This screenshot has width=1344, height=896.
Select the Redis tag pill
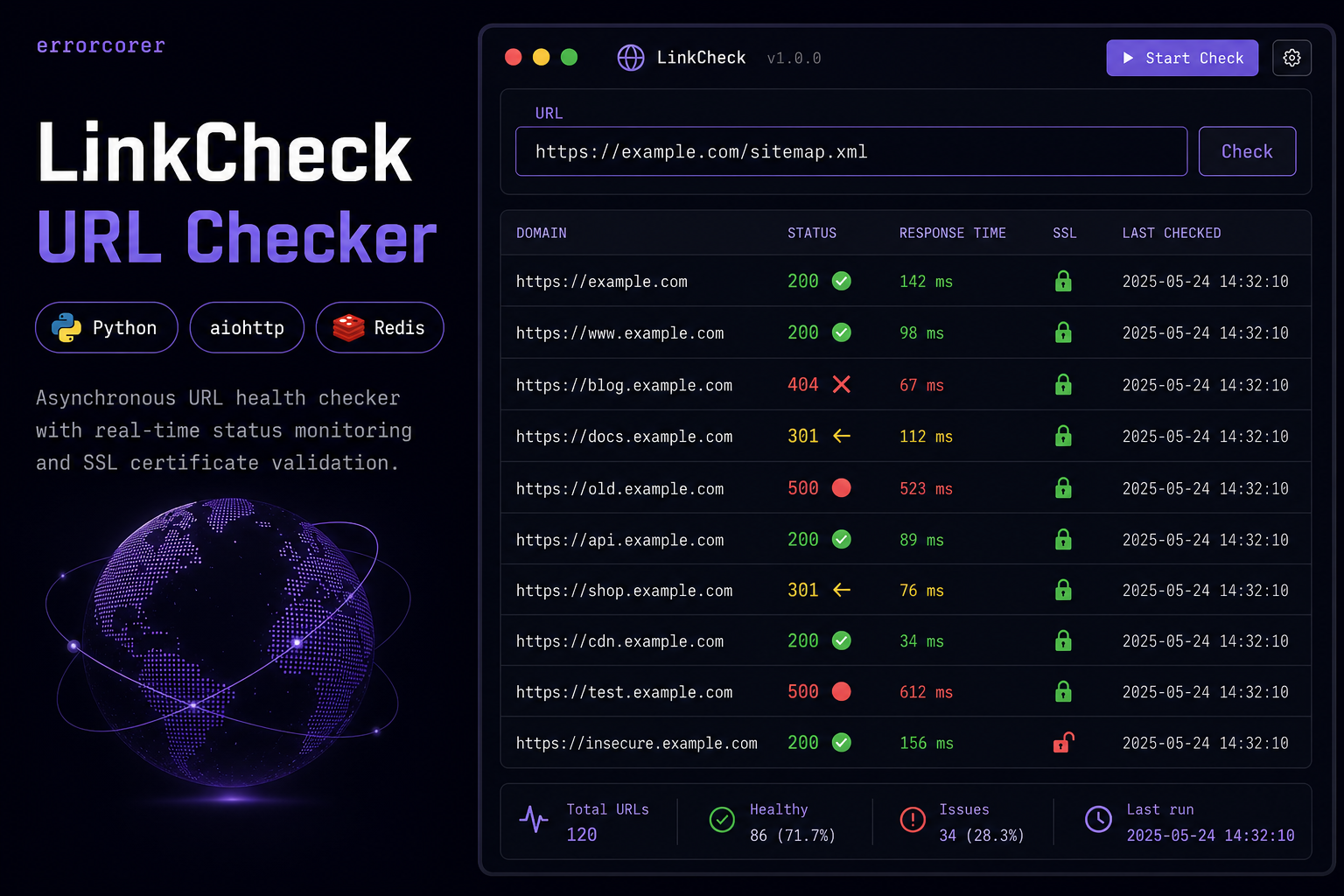pyautogui.click(x=380, y=327)
